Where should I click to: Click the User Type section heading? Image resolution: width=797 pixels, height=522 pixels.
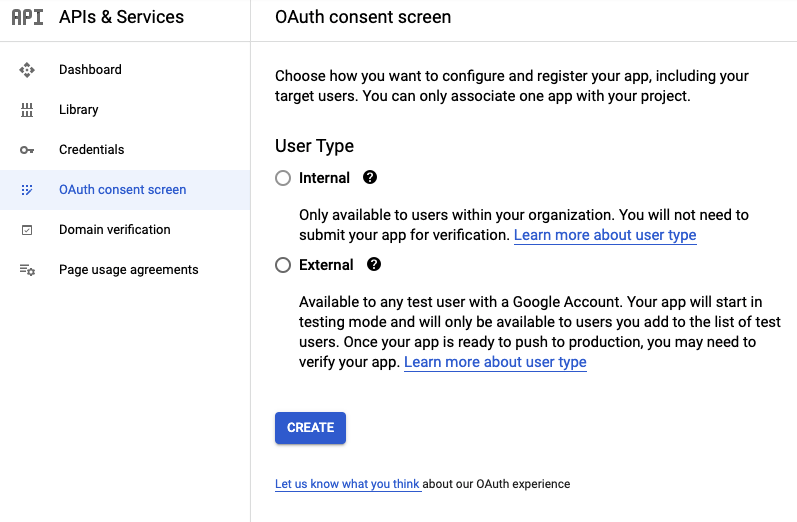pyautogui.click(x=314, y=146)
